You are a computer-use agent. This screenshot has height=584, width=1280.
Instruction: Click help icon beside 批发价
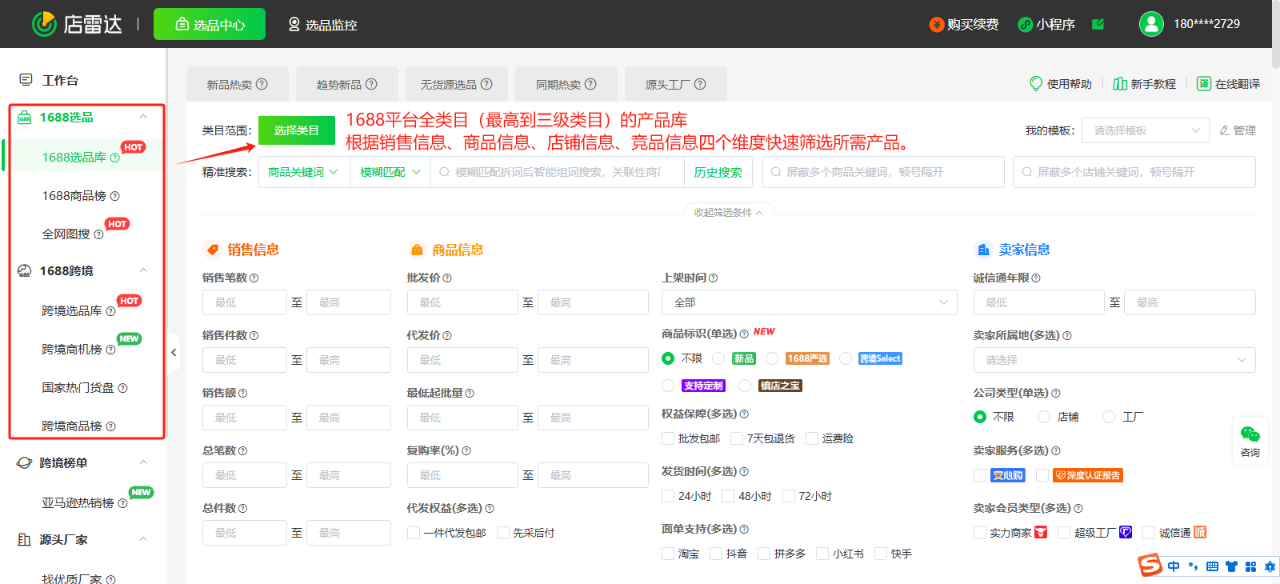pyautogui.click(x=447, y=278)
